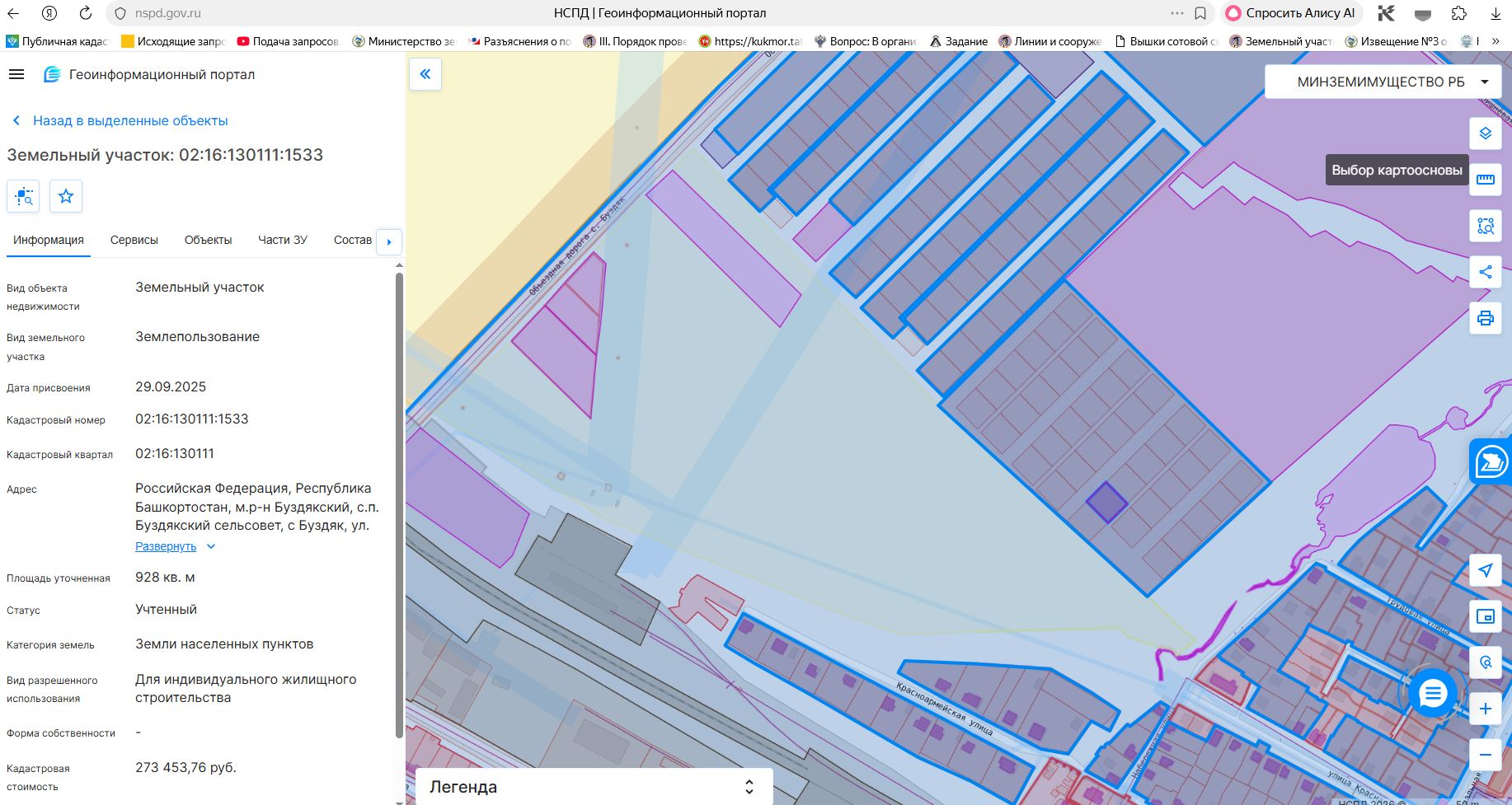
Task: Add parcel to favorites with star icon
Action: [66, 196]
